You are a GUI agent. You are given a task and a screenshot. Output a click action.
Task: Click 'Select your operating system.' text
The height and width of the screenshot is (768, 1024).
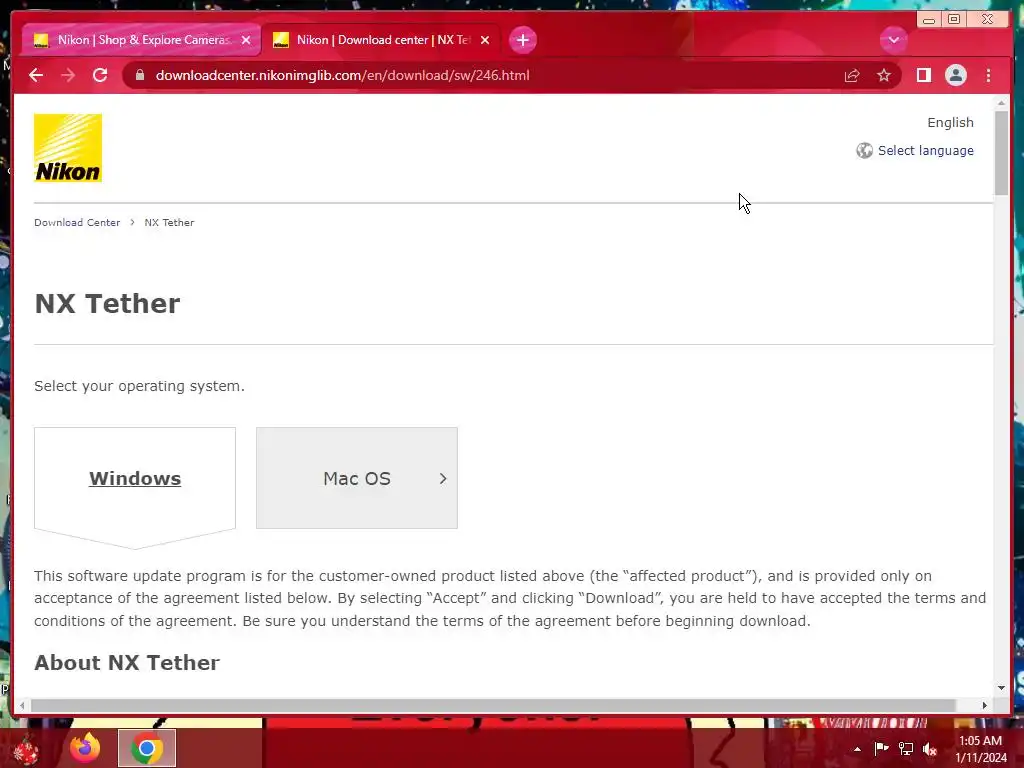click(139, 386)
